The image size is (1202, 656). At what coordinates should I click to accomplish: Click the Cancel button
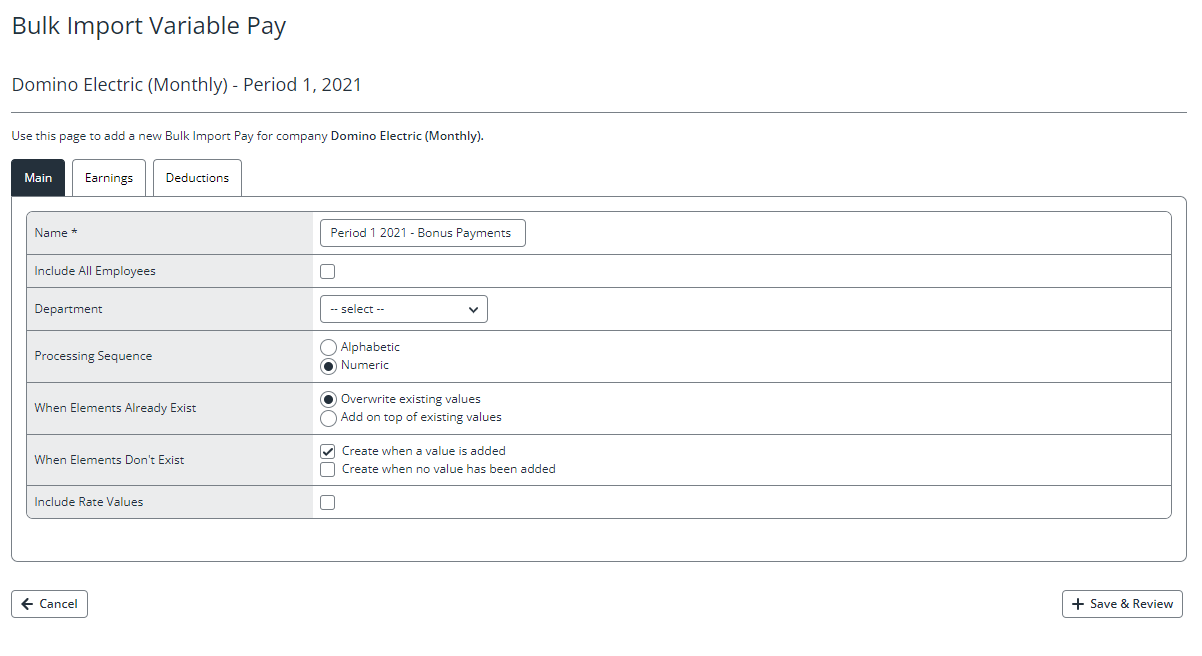click(x=49, y=604)
